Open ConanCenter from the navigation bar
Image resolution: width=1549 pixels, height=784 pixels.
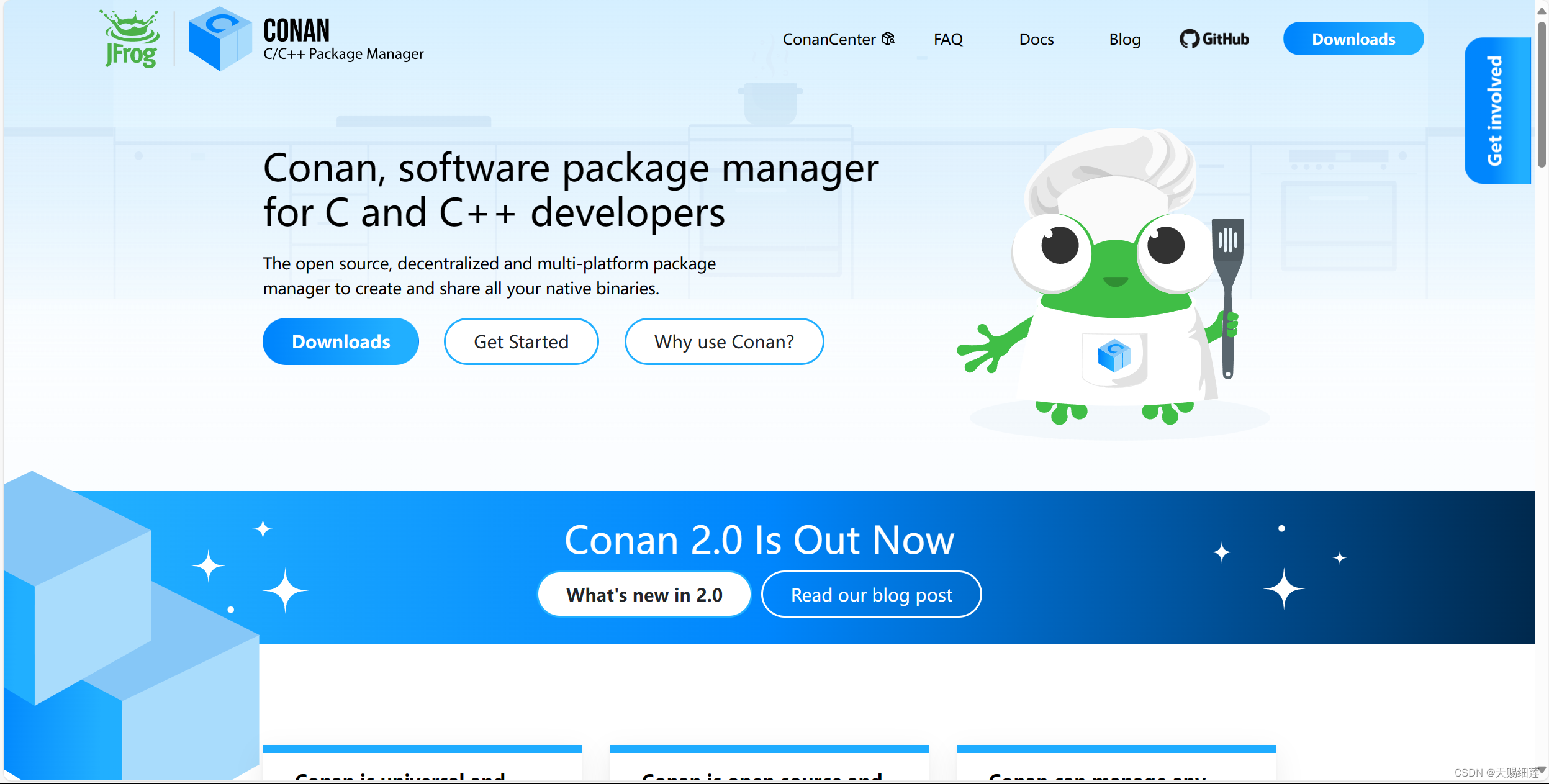click(828, 39)
